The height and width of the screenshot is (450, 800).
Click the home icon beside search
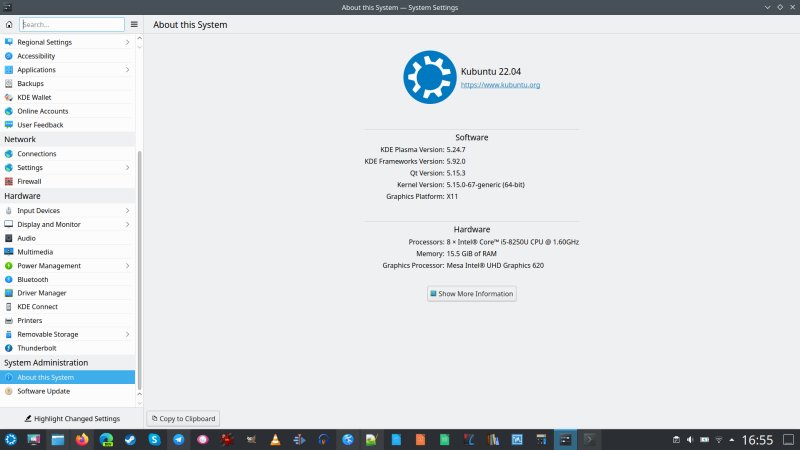point(9,24)
